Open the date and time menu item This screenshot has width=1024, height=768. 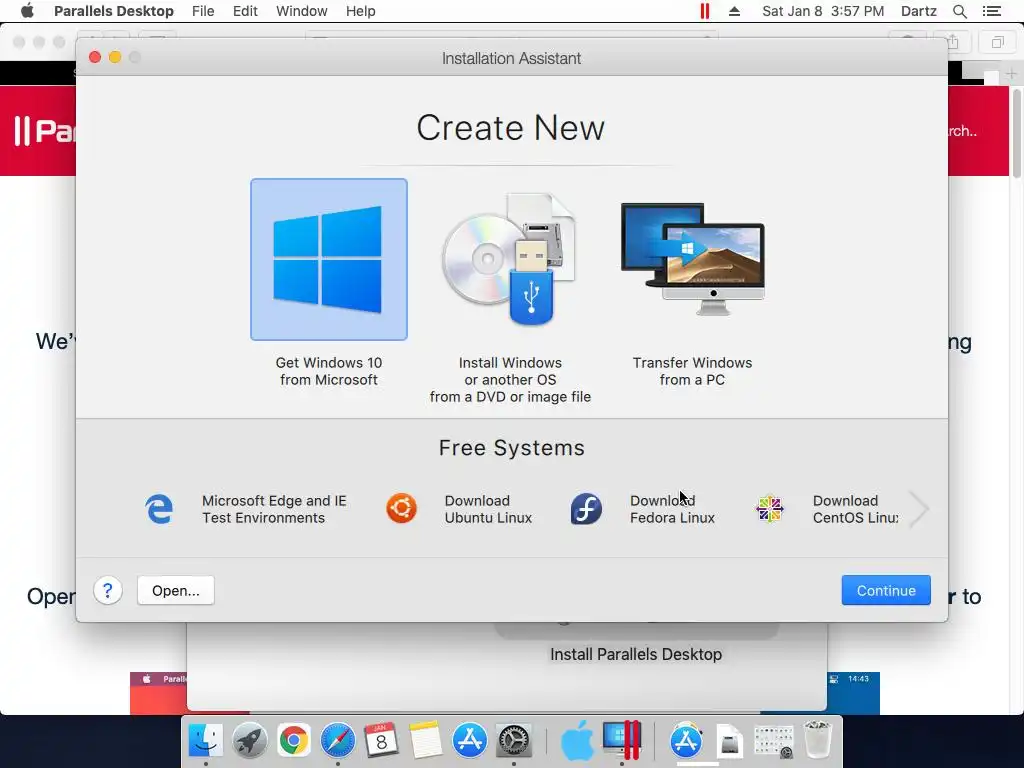(823, 11)
